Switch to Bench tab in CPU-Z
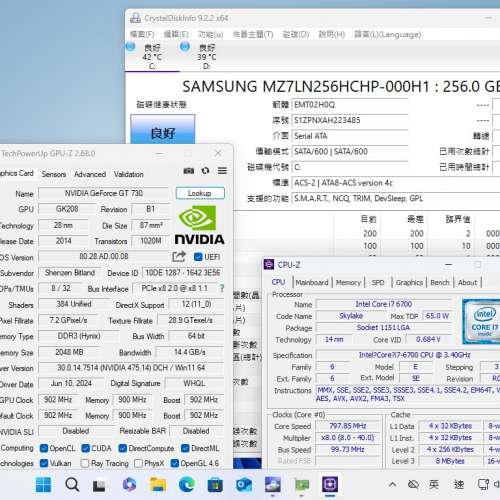 440,283
